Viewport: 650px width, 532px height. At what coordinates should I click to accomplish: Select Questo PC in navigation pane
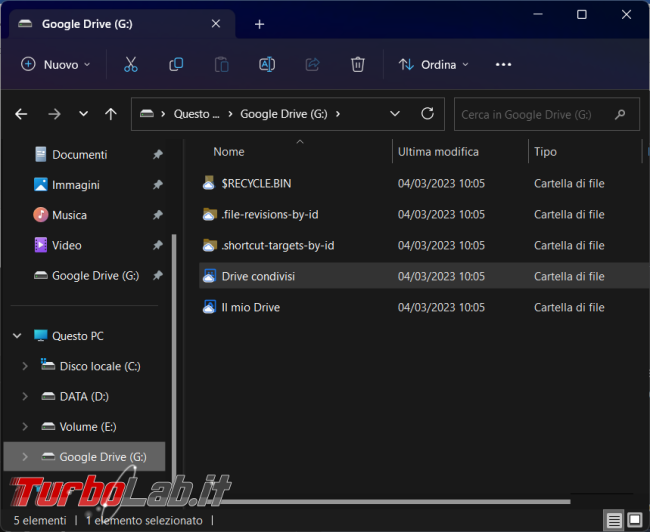click(x=78, y=336)
